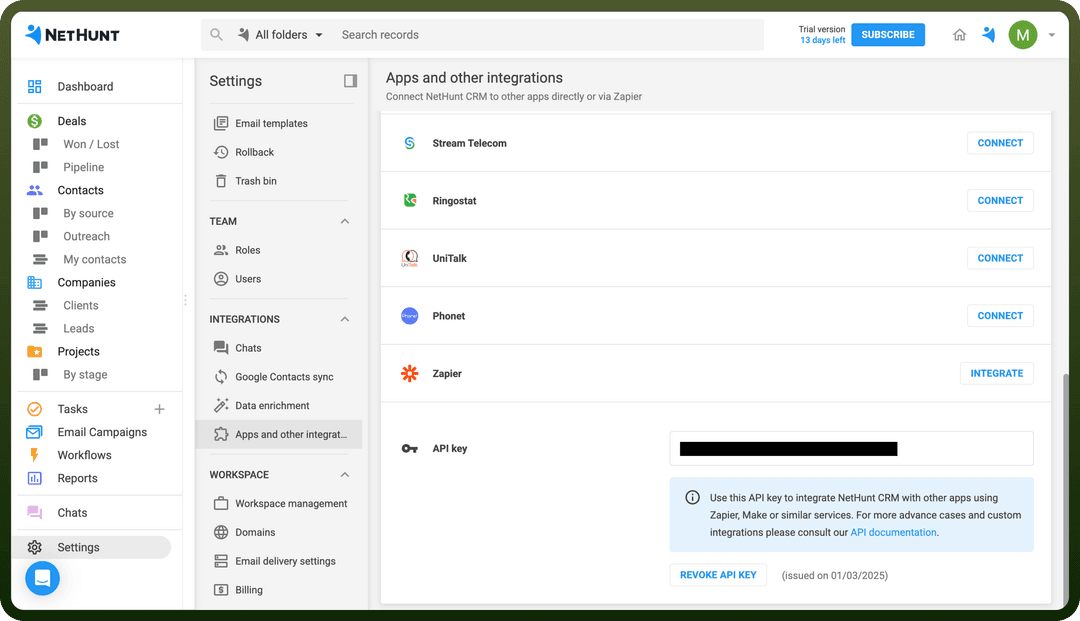Collapse the Settings panel icon
Screen dimensions: 1080x621
[351, 81]
